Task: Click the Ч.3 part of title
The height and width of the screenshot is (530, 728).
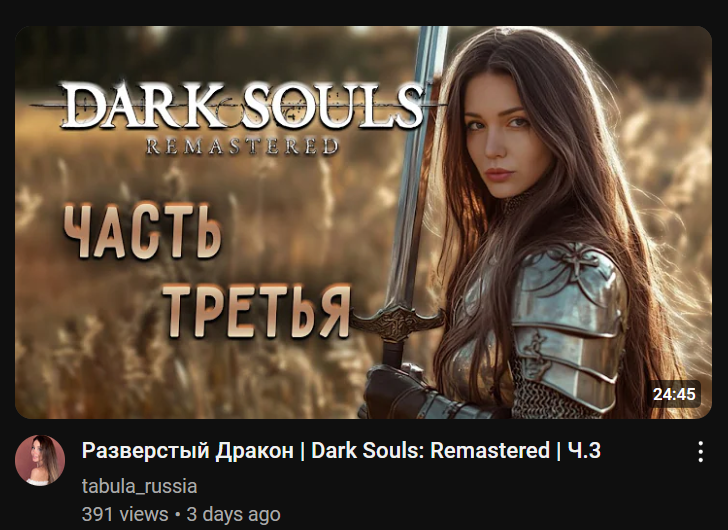Action: [585, 451]
